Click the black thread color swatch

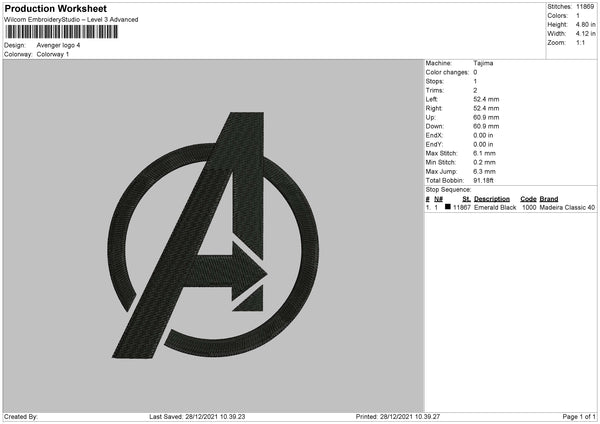click(x=448, y=207)
